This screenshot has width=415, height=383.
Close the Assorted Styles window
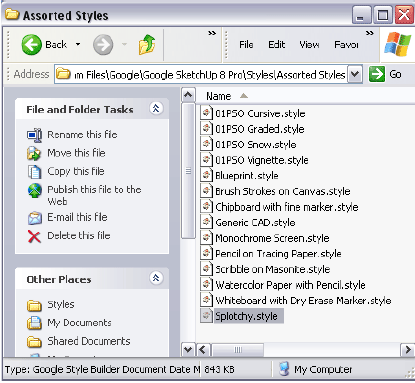coord(404,15)
